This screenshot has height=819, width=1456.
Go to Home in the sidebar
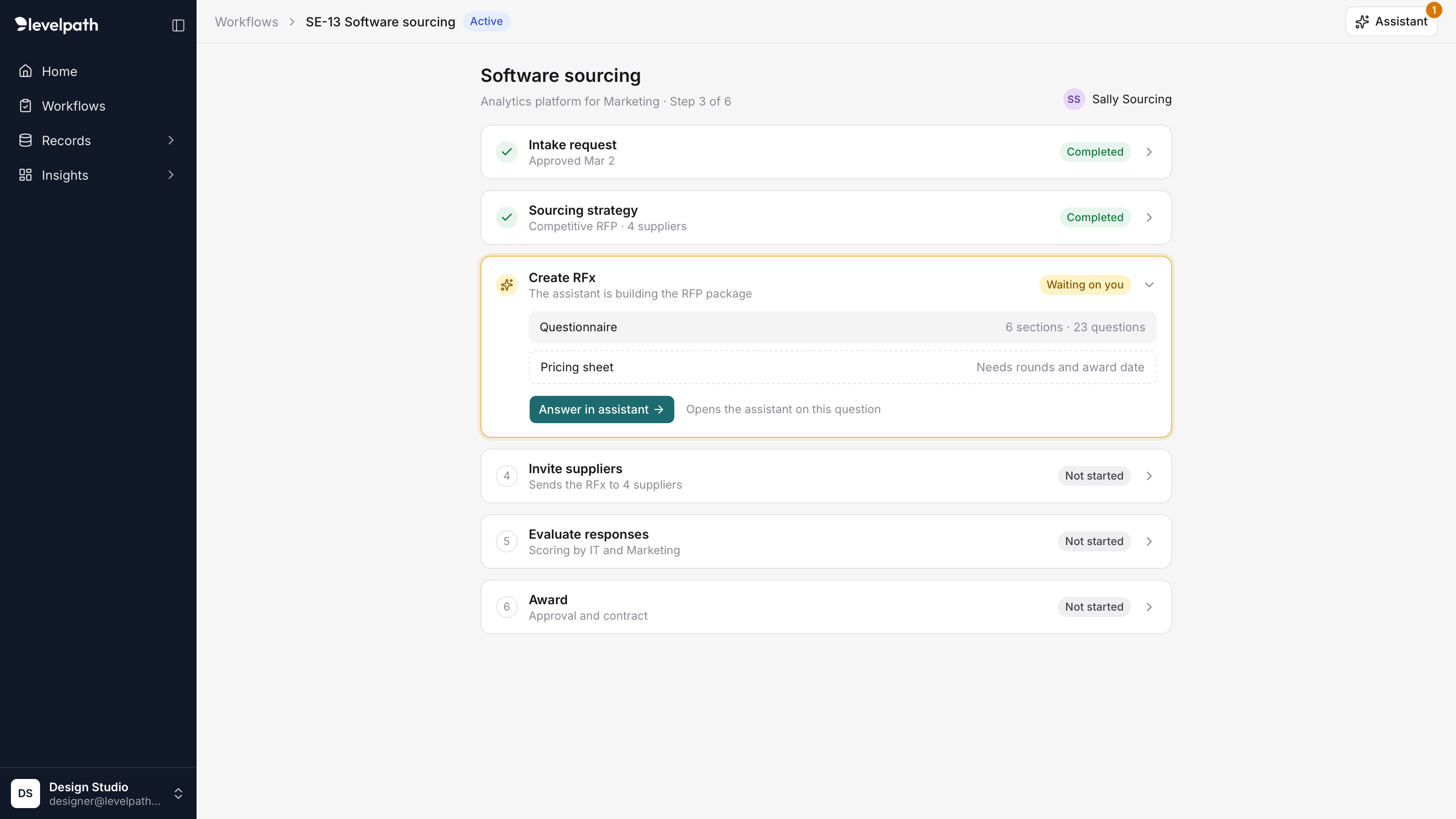[98, 71]
